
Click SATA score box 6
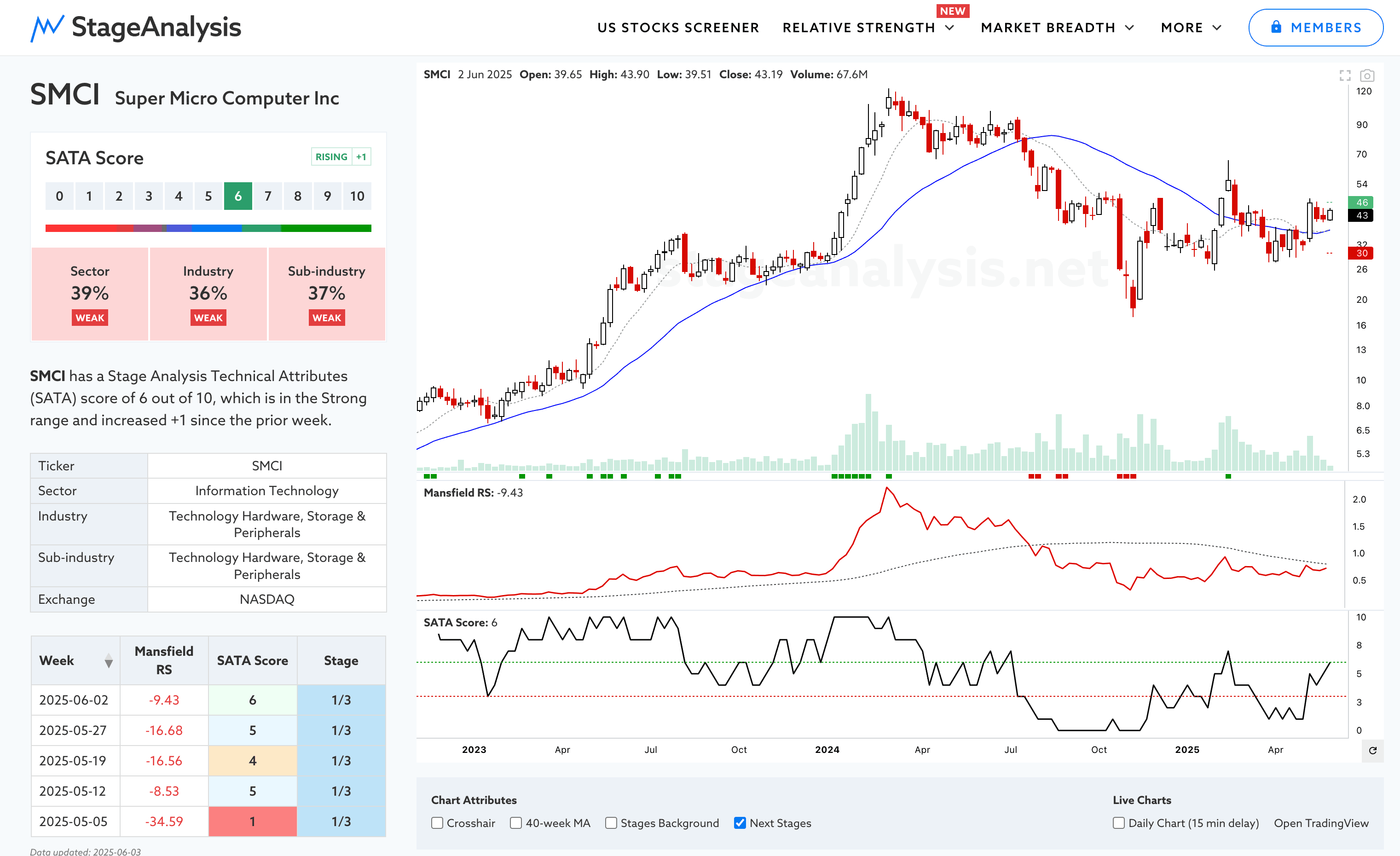click(238, 196)
